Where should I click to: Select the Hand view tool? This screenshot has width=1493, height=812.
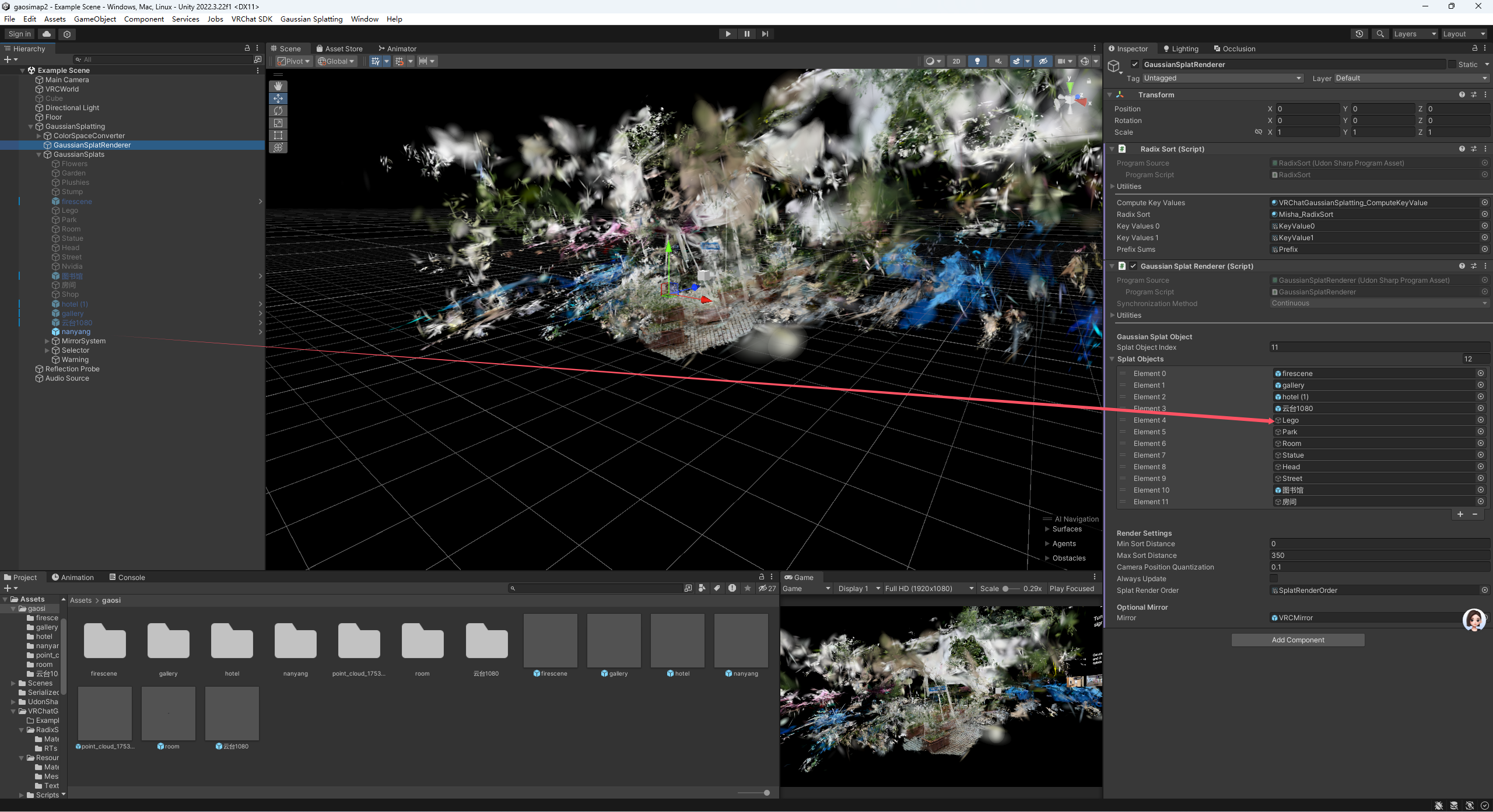coord(278,86)
